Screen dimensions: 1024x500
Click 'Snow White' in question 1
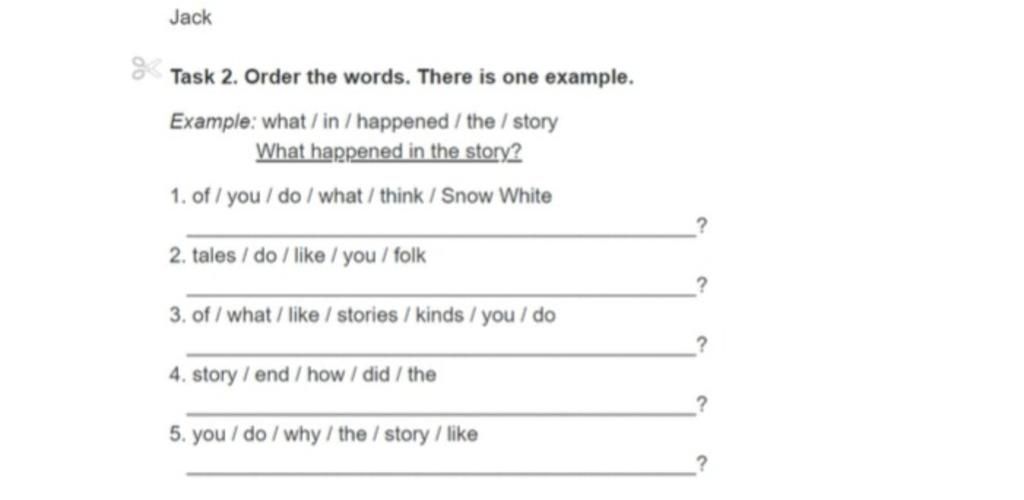[x=496, y=196]
